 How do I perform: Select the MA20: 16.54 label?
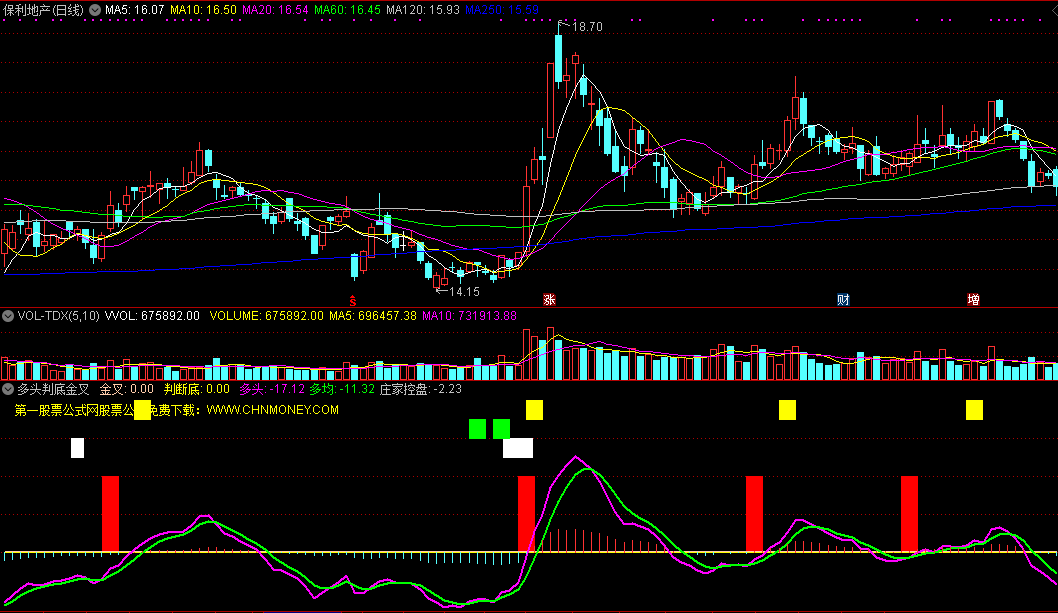275,10
